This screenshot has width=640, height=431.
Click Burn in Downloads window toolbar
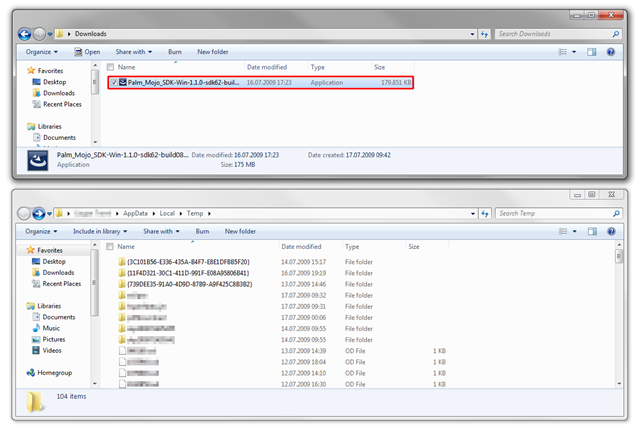(175, 52)
